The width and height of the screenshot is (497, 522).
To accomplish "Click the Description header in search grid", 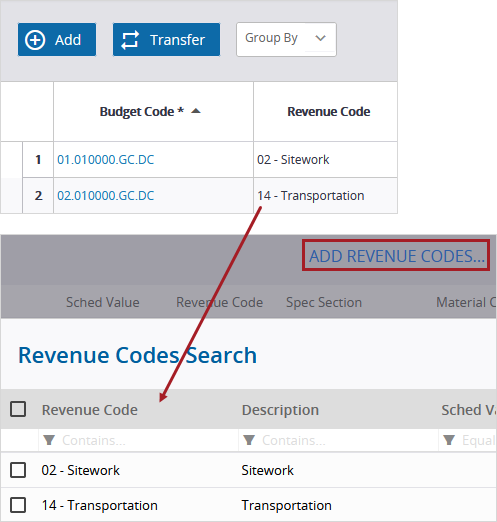I will click(x=280, y=410).
